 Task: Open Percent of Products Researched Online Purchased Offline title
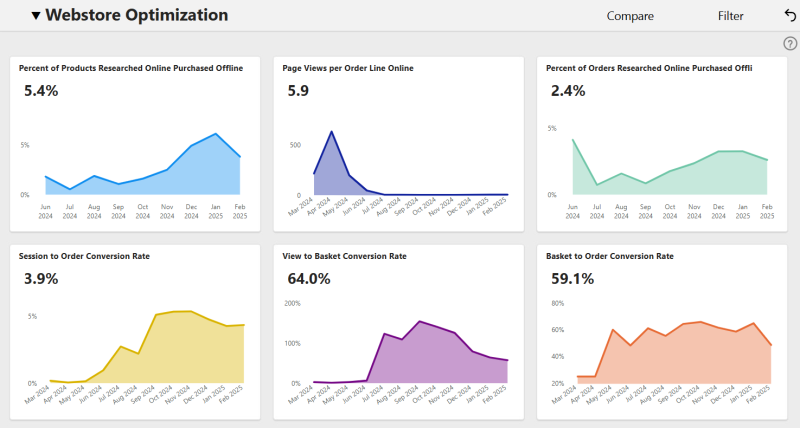[x=131, y=68]
